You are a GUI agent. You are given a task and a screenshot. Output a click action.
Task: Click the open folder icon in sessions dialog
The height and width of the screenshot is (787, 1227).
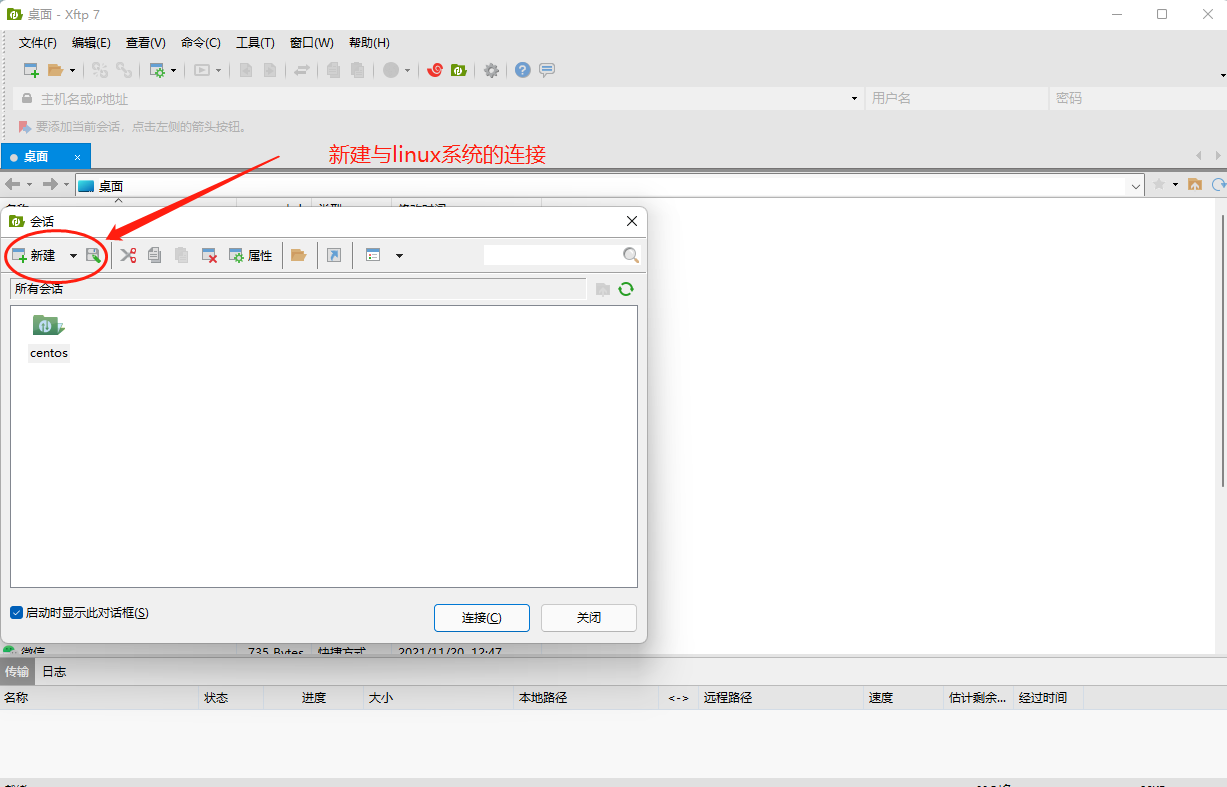click(298, 256)
